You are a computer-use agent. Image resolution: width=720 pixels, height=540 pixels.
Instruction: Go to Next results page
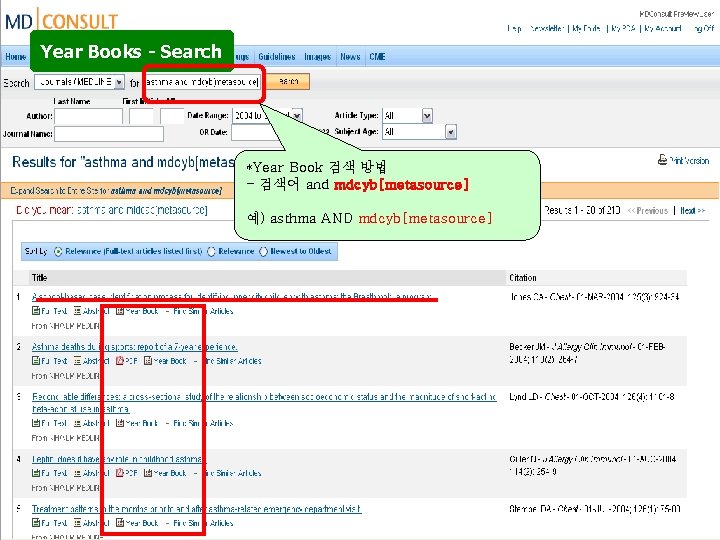692,211
